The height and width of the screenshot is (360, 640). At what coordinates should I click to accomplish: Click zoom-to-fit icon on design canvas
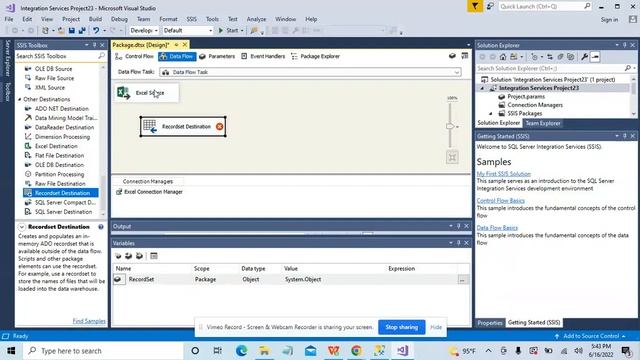tap(452, 158)
